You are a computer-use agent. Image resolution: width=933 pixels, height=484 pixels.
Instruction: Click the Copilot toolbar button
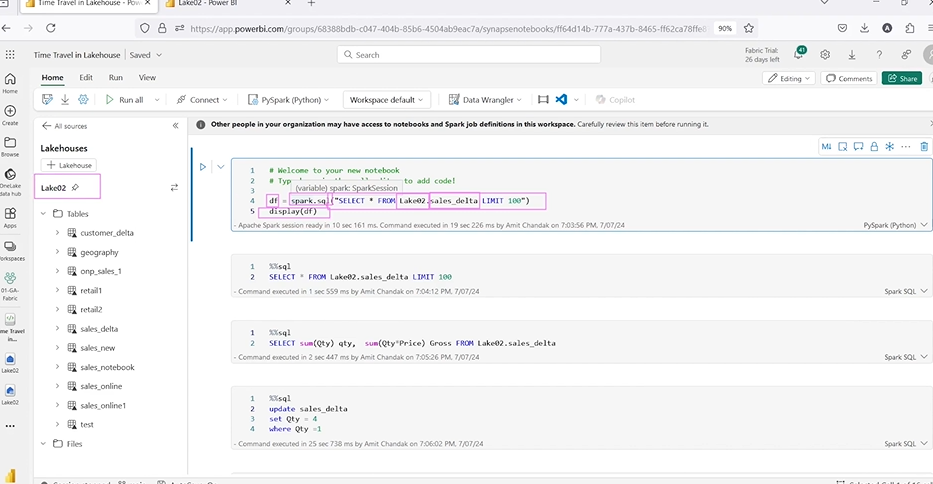(x=615, y=100)
